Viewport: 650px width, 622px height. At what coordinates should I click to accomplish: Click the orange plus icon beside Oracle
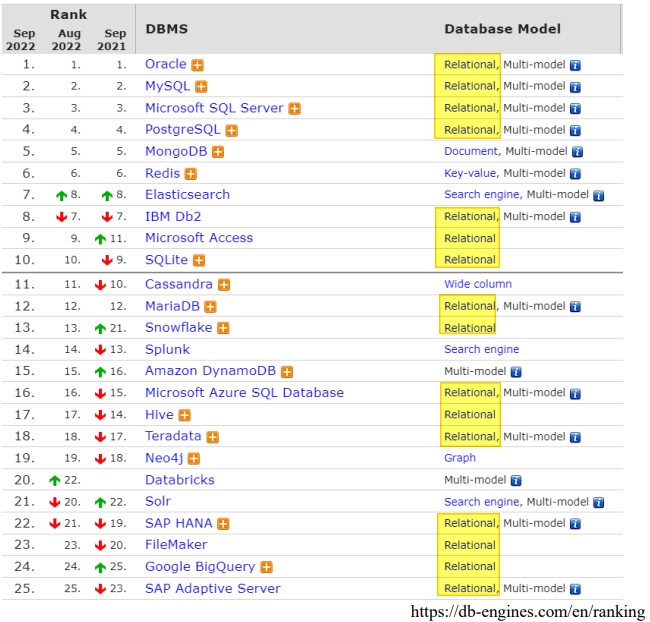(199, 65)
